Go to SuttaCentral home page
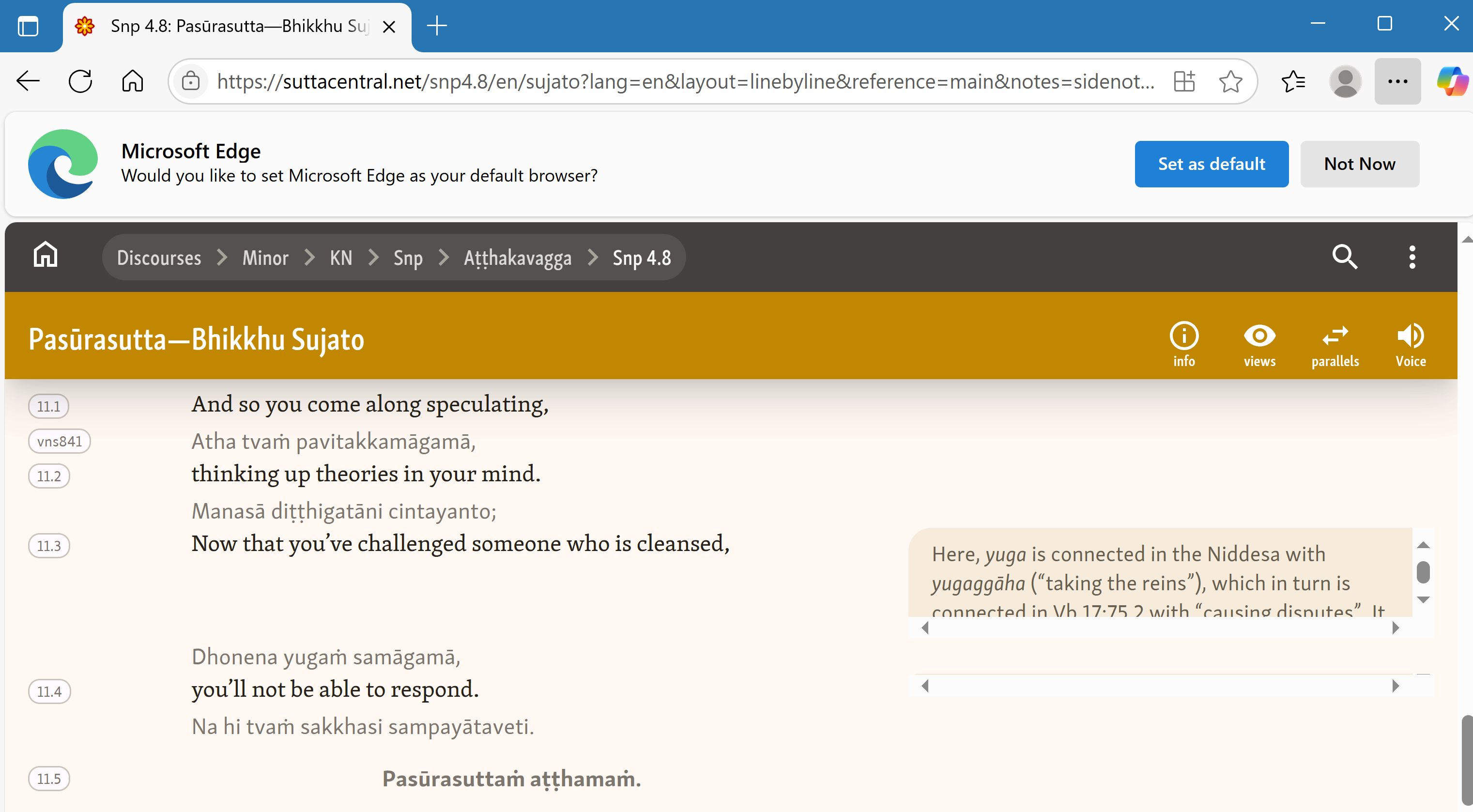Viewport: 1473px width, 812px height. coord(46,255)
